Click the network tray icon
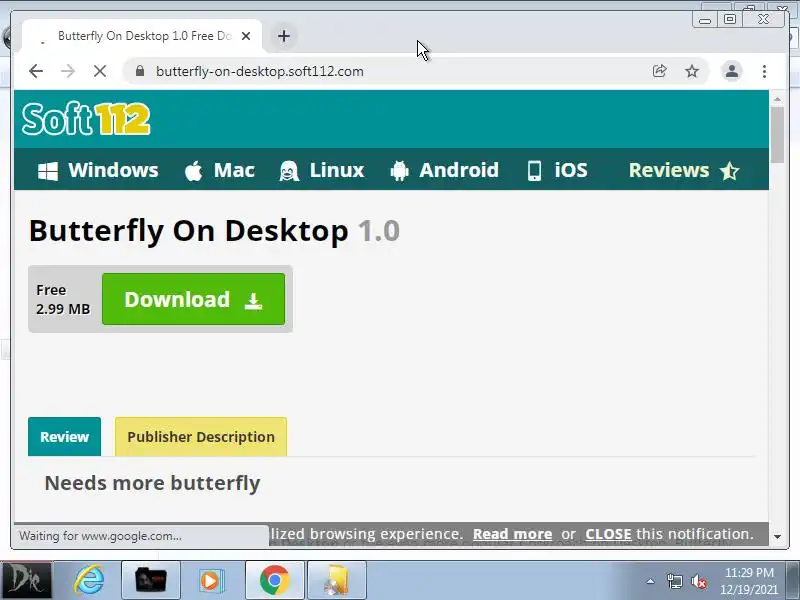Screen dimensions: 800x600 pos(674,581)
